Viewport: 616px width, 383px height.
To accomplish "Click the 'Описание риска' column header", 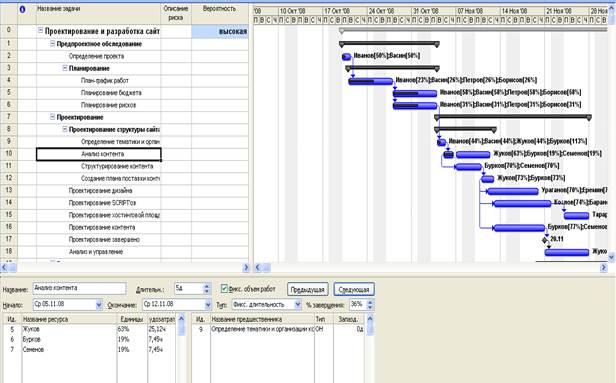I will pyautogui.click(x=176, y=13).
